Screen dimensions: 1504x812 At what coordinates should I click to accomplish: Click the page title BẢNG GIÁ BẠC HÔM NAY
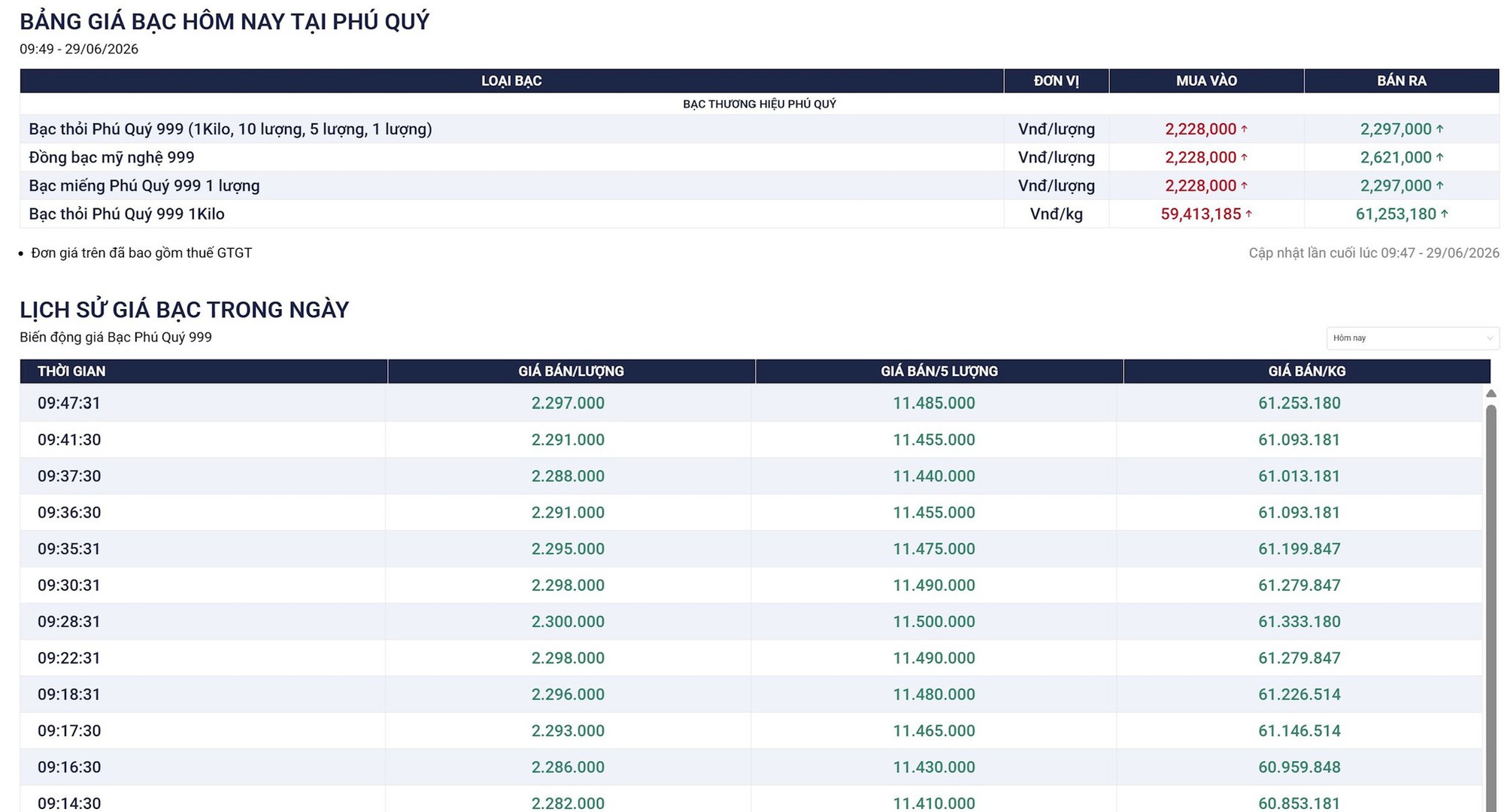(x=225, y=22)
